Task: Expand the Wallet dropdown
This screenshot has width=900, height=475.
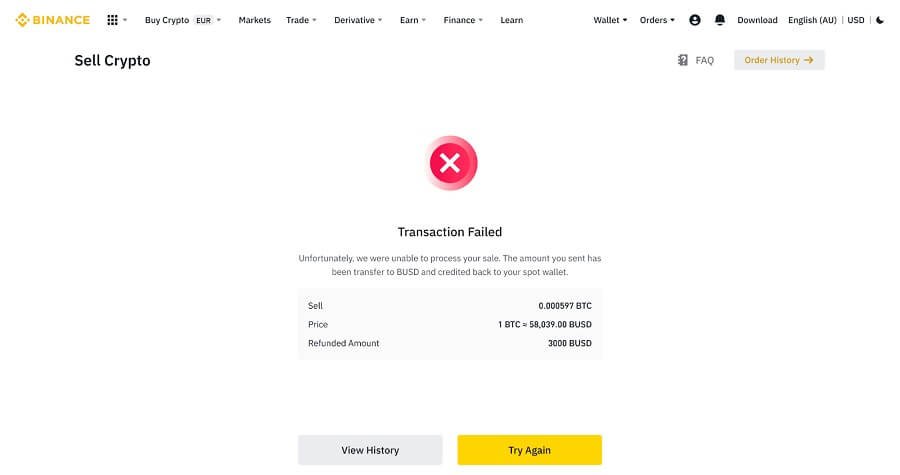Action: pos(610,20)
